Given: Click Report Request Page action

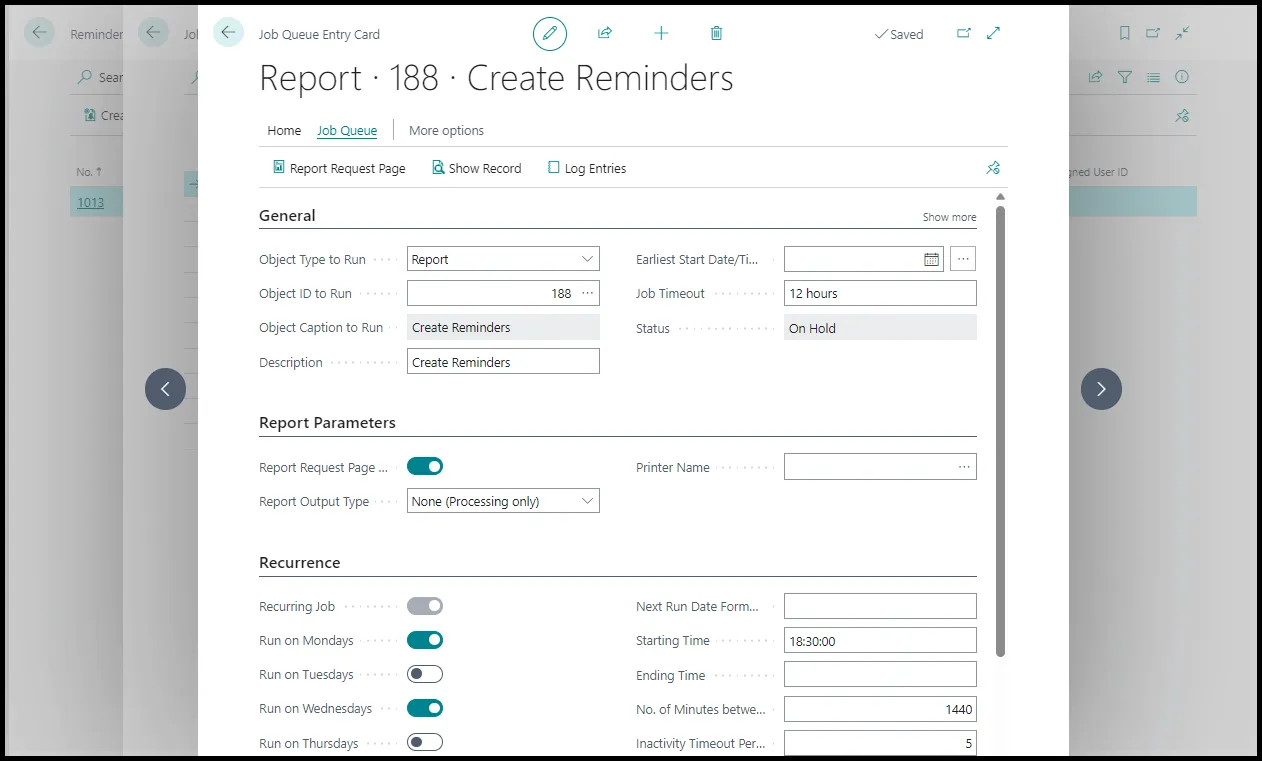Looking at the screenshot, I should (339, 168).
